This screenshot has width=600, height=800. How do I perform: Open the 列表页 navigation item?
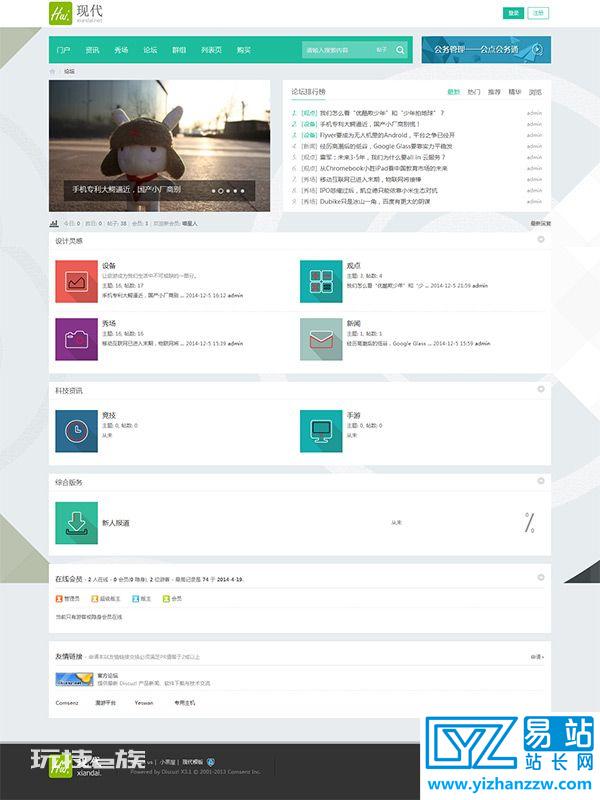pos(211,50)
